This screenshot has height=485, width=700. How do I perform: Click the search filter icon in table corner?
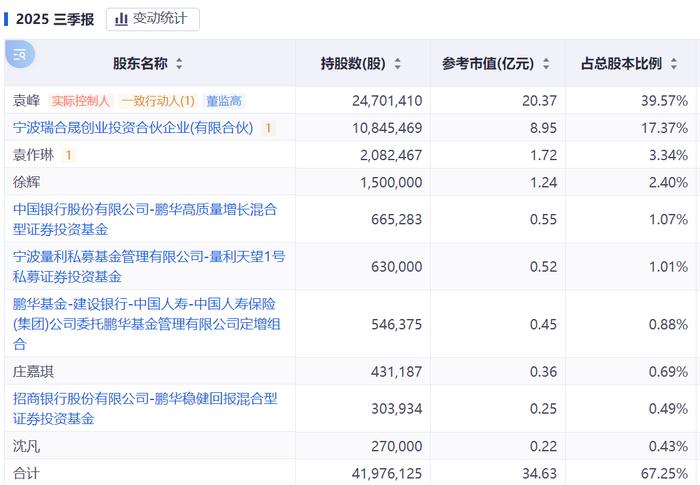click(20, 54)
